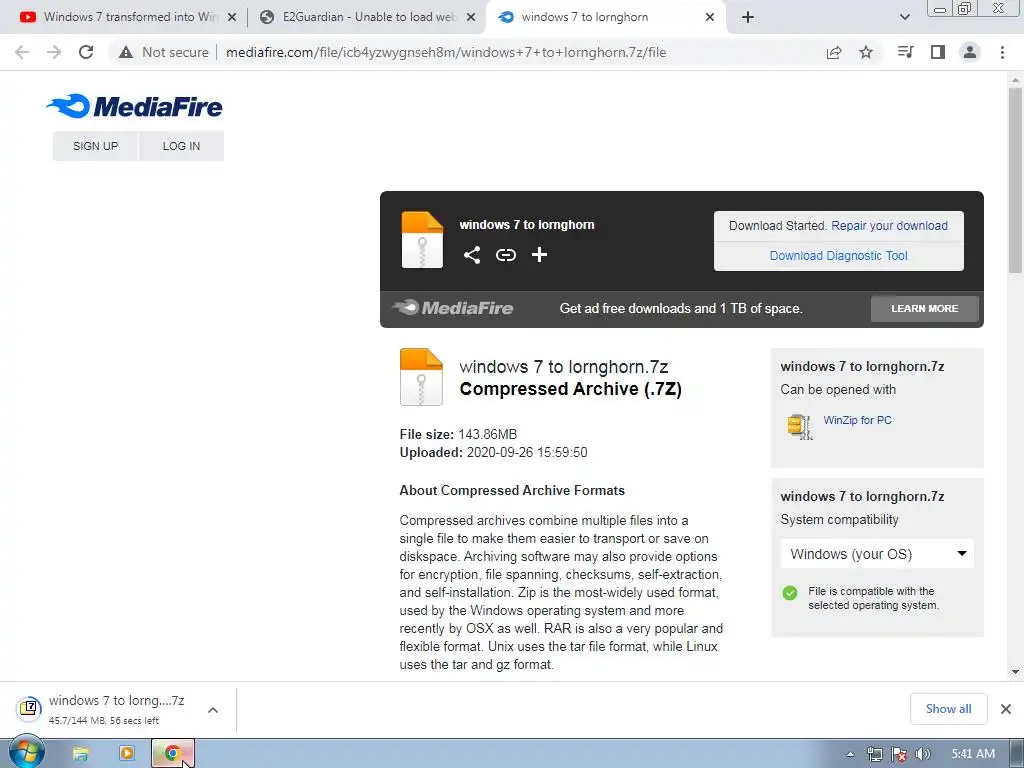The width and height of the screenshot is (1024, 768).
Task: Open the Windows Start button
Action: pyautogui.click(x=26, y=753)
